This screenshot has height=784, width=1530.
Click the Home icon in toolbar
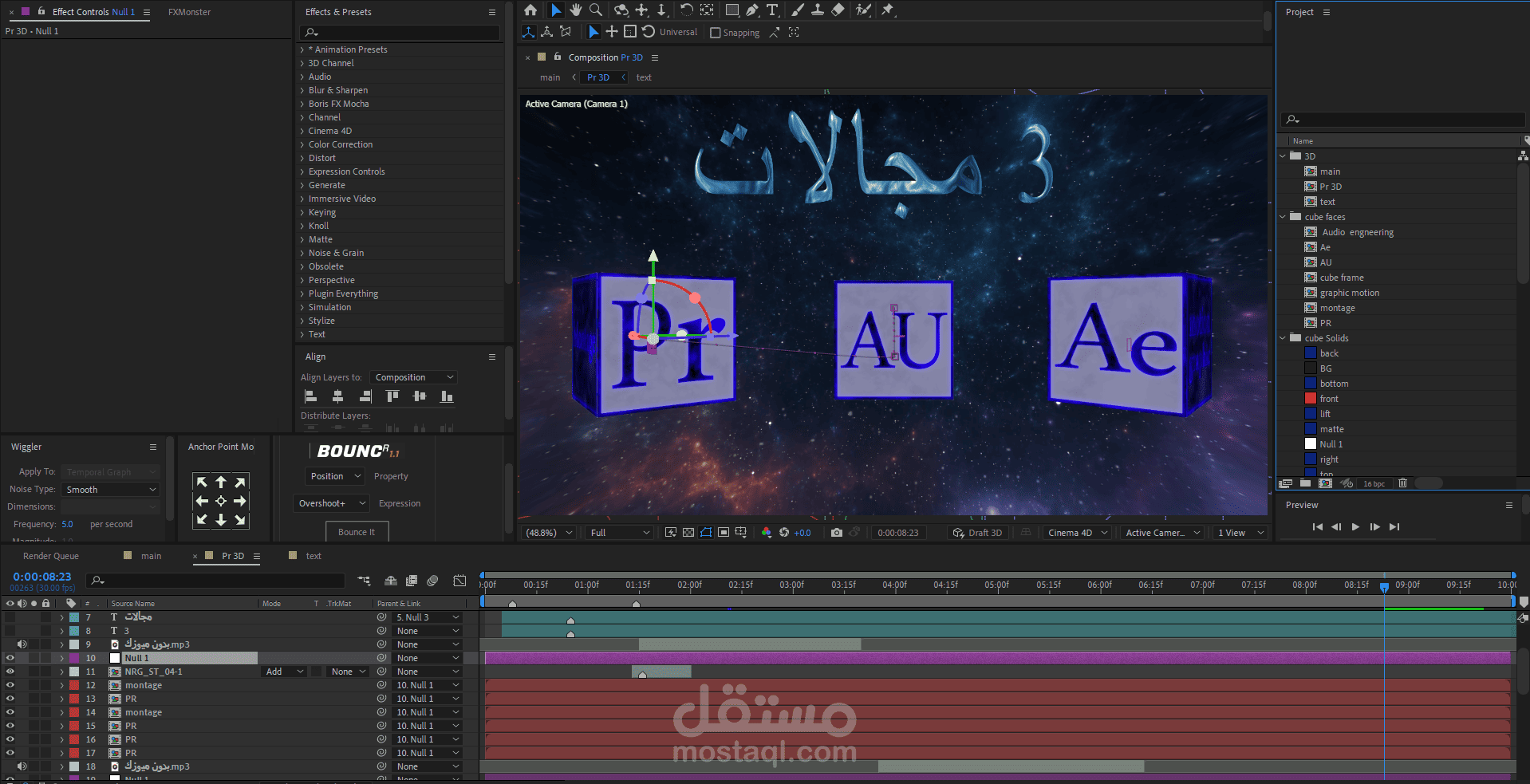coord(530,10)
